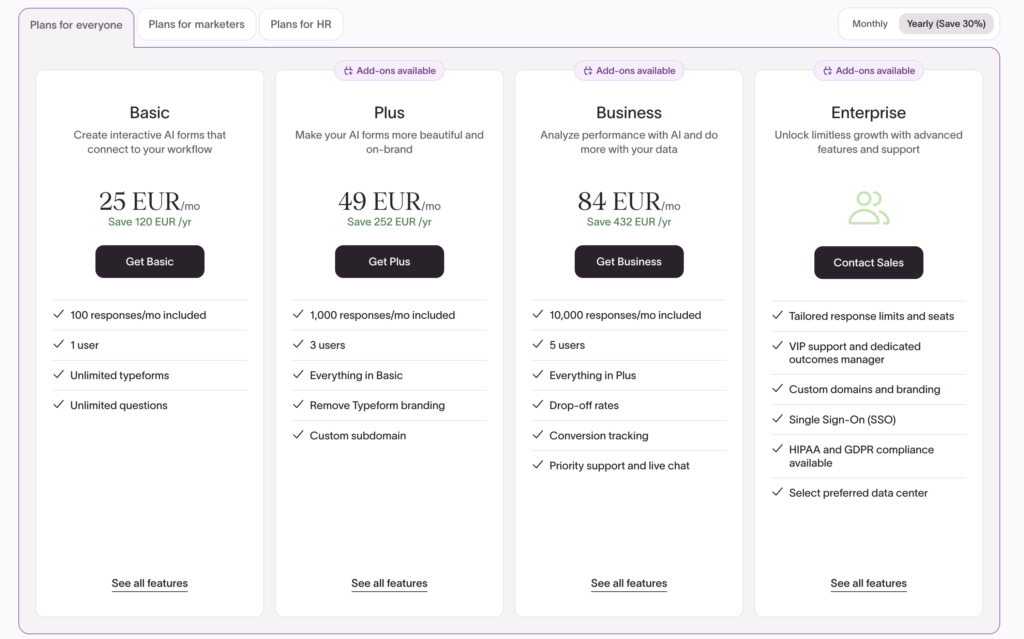Expand See all features under Basic
The height and width of the screenshot is (639, 1024).
click(x=150, y=583)
